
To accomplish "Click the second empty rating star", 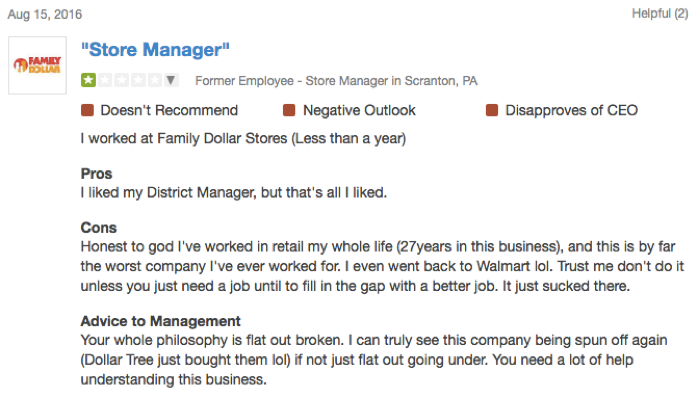I will 105,80.
